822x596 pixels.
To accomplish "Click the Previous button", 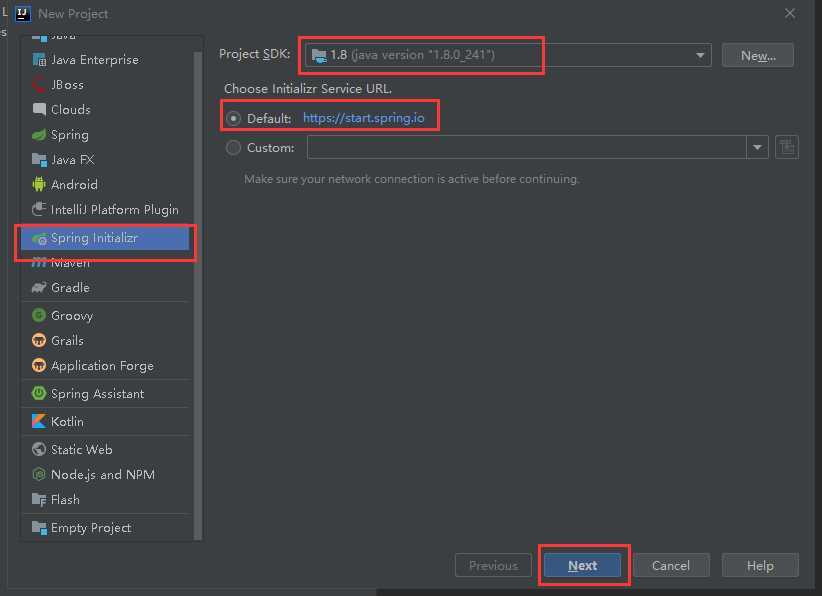I will click(x=493, y=566).
